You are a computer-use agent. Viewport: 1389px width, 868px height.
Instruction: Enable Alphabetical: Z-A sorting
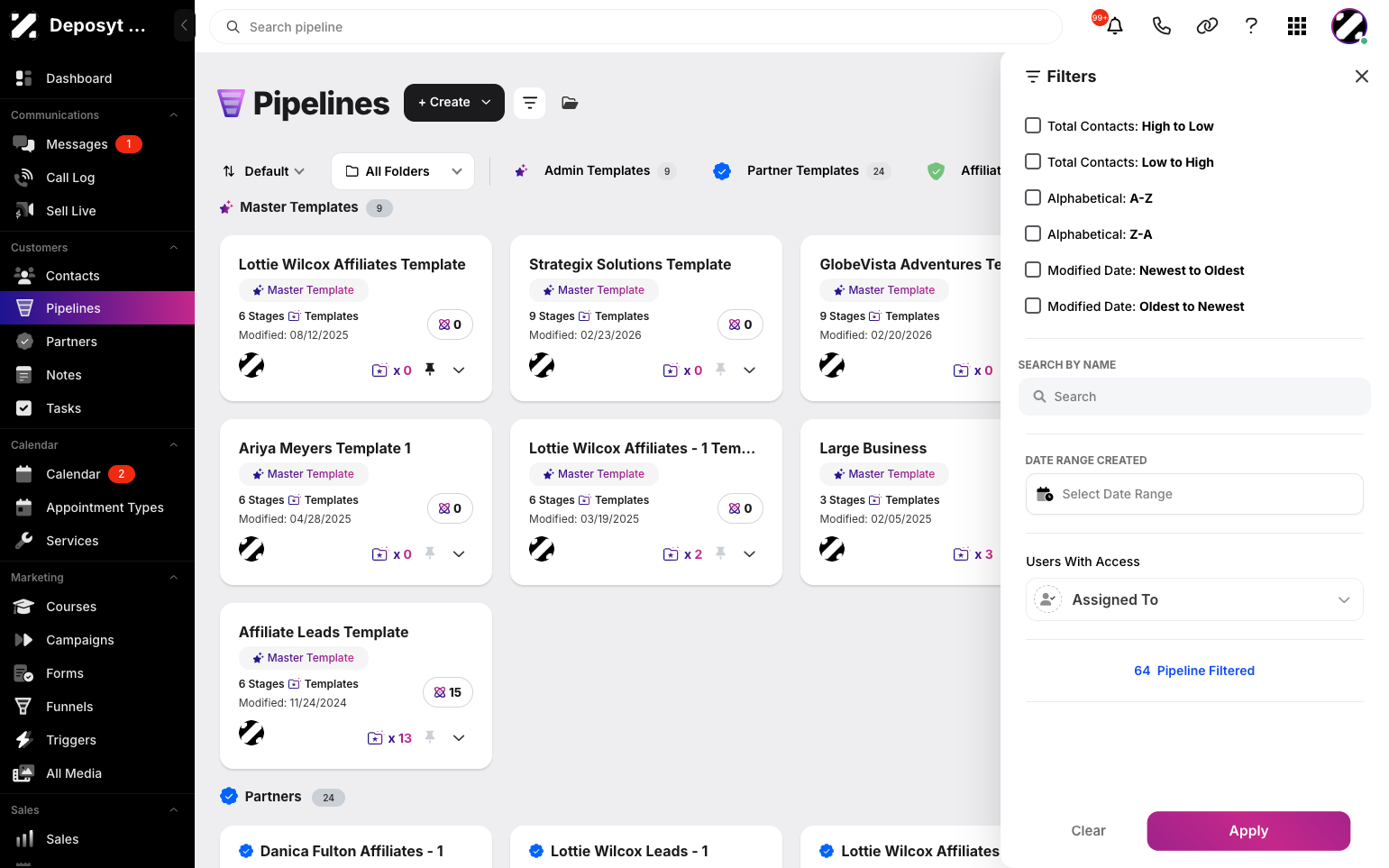click(1033, 233)
